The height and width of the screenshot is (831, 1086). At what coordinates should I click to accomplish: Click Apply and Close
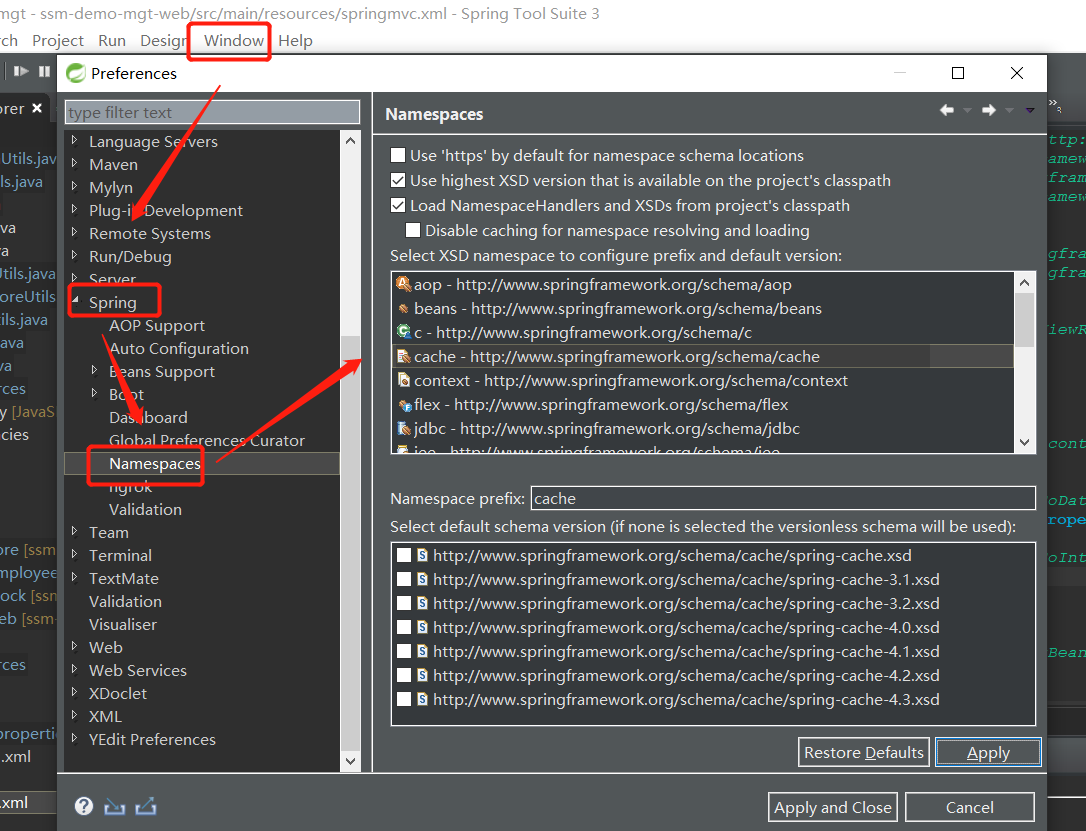833,807
